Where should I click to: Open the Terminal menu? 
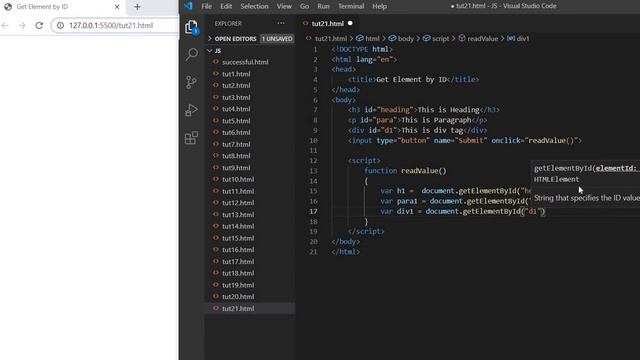pyautogui.click(x=351, y=6)
